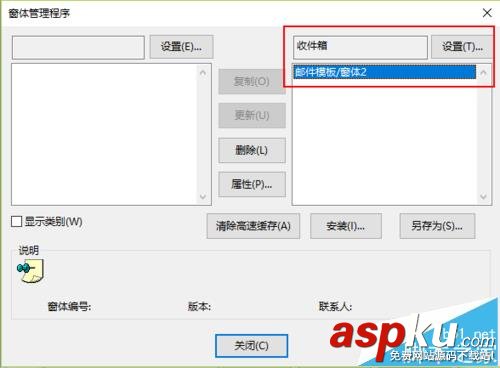This screenshot has width=500, height=368.
Task: Open 属性(P)... properties dialog
Action: click(x=252, y=184)
